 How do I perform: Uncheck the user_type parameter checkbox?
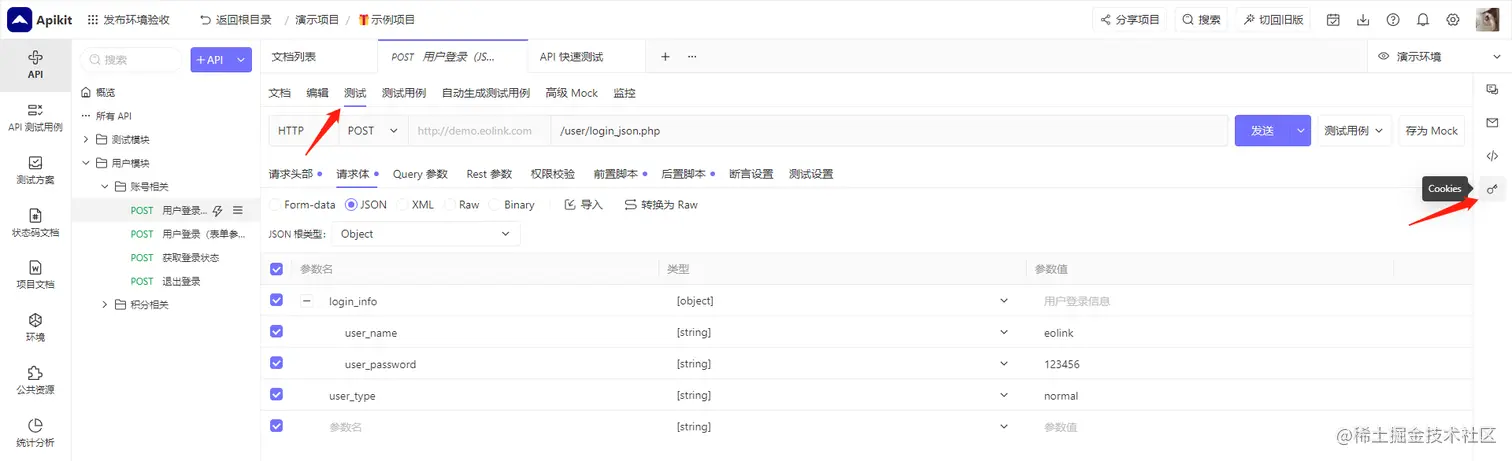pos(277,395)
